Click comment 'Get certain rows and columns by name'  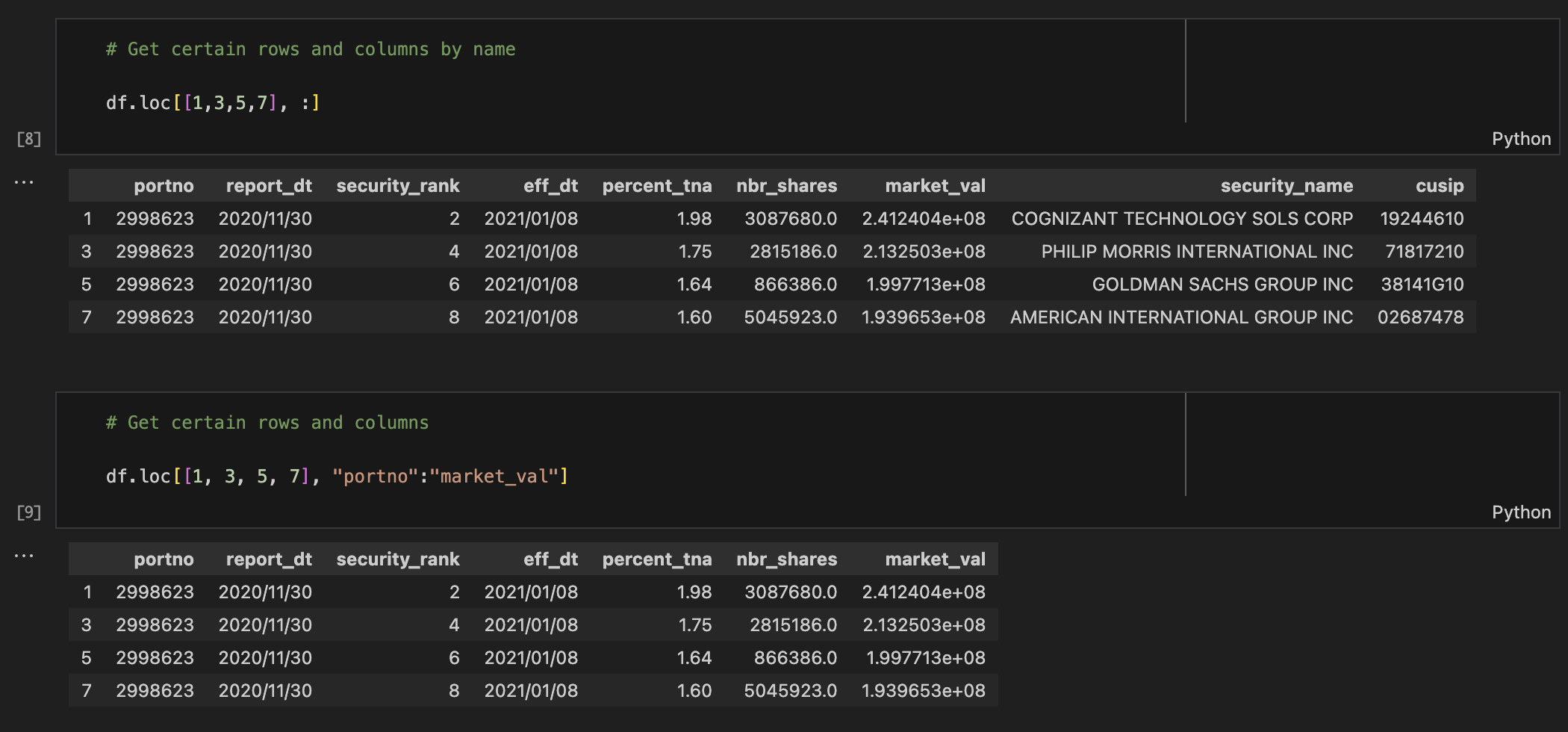coord(311,49)
